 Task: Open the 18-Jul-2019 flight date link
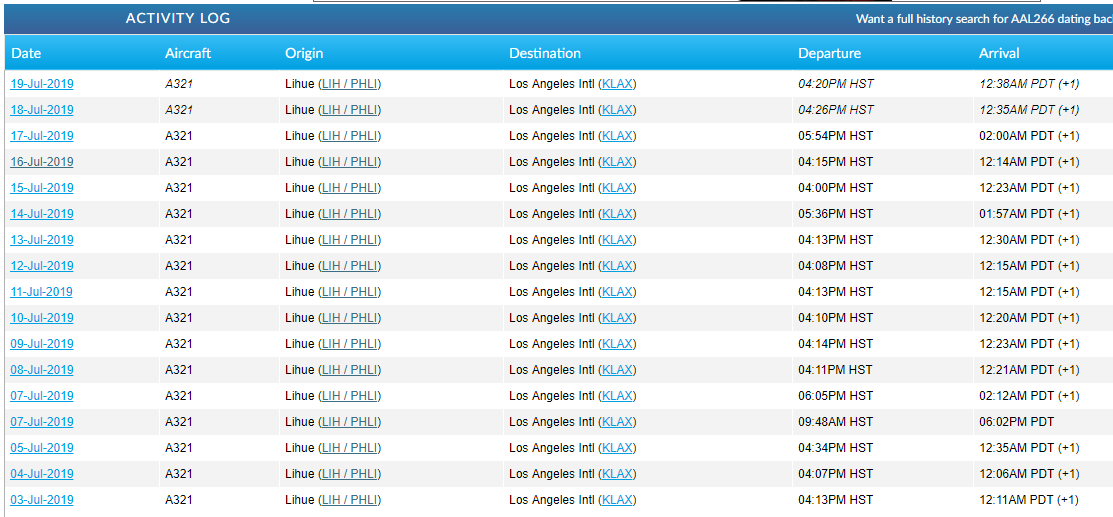(42, 110)
